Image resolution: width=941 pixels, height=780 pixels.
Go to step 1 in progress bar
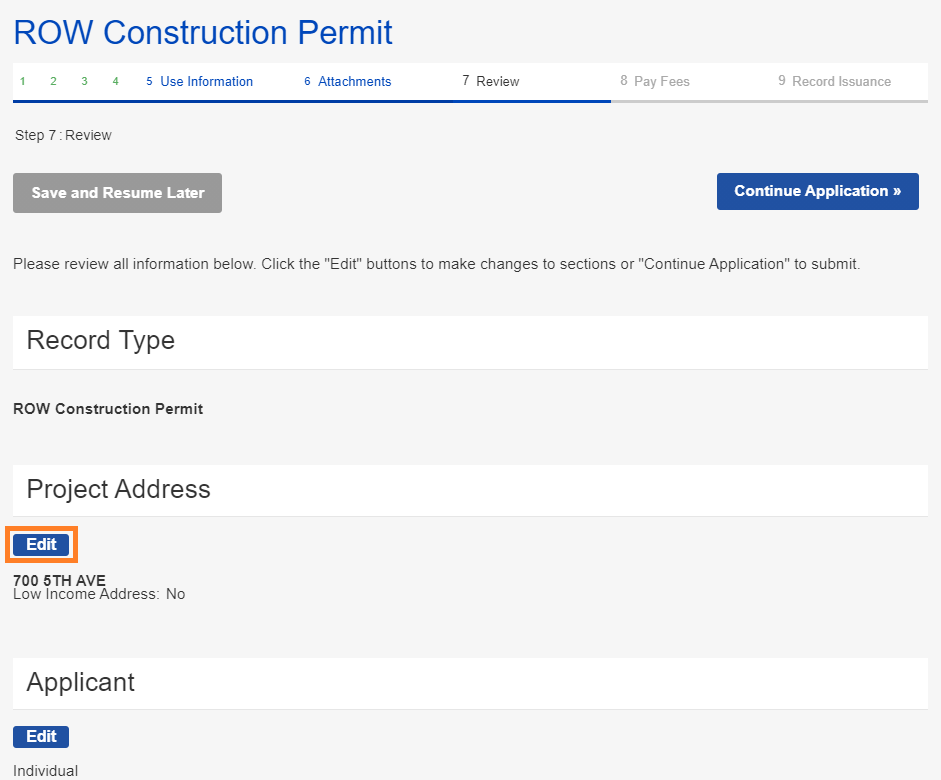[23, 82]
